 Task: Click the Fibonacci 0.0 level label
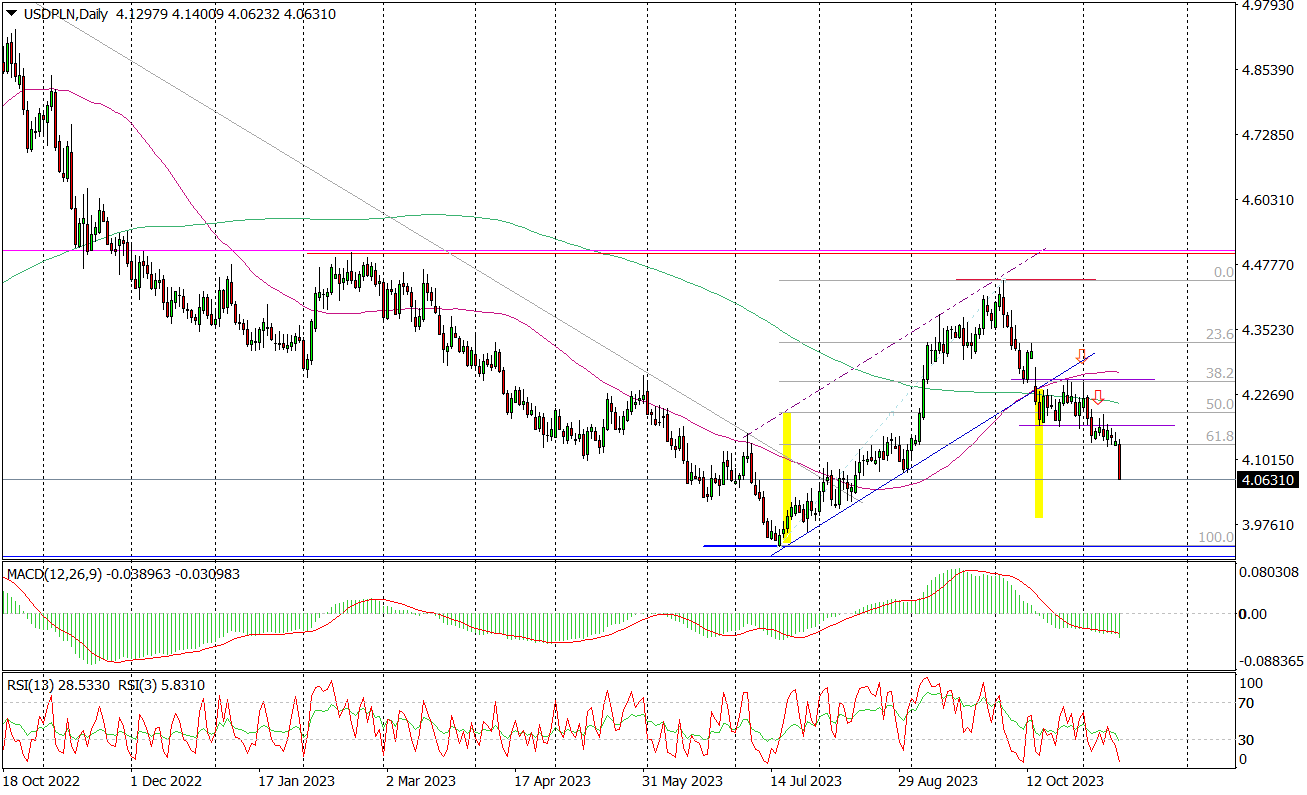pos(1223,272)
